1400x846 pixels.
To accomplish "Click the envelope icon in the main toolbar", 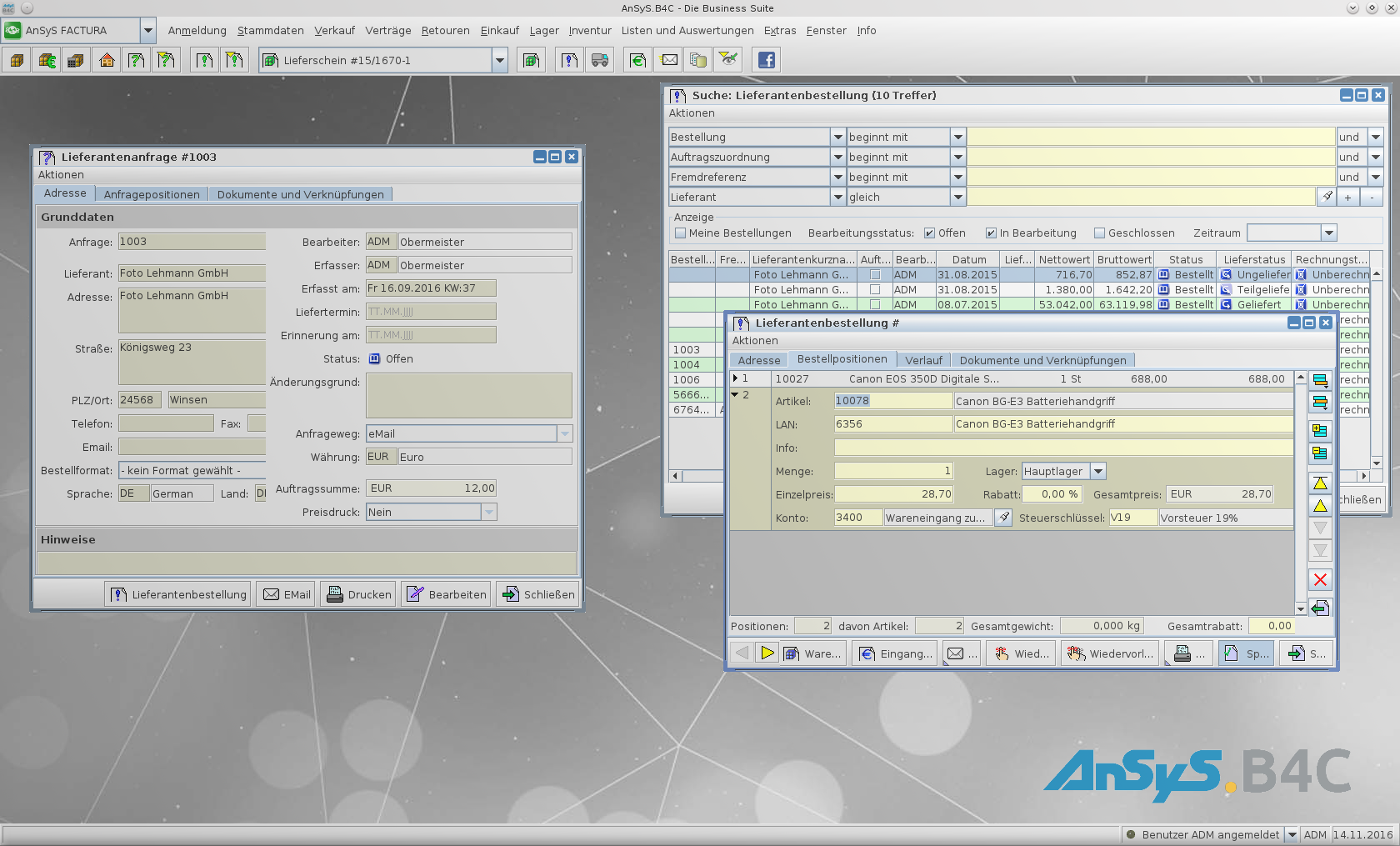I will click(x=669, y=60).
